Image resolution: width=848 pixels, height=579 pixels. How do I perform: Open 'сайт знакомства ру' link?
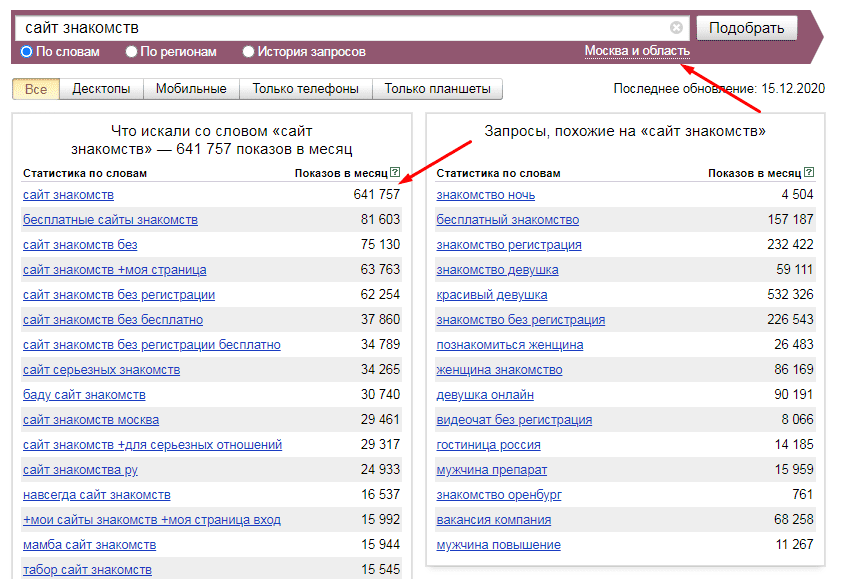(x=80, y=470)
